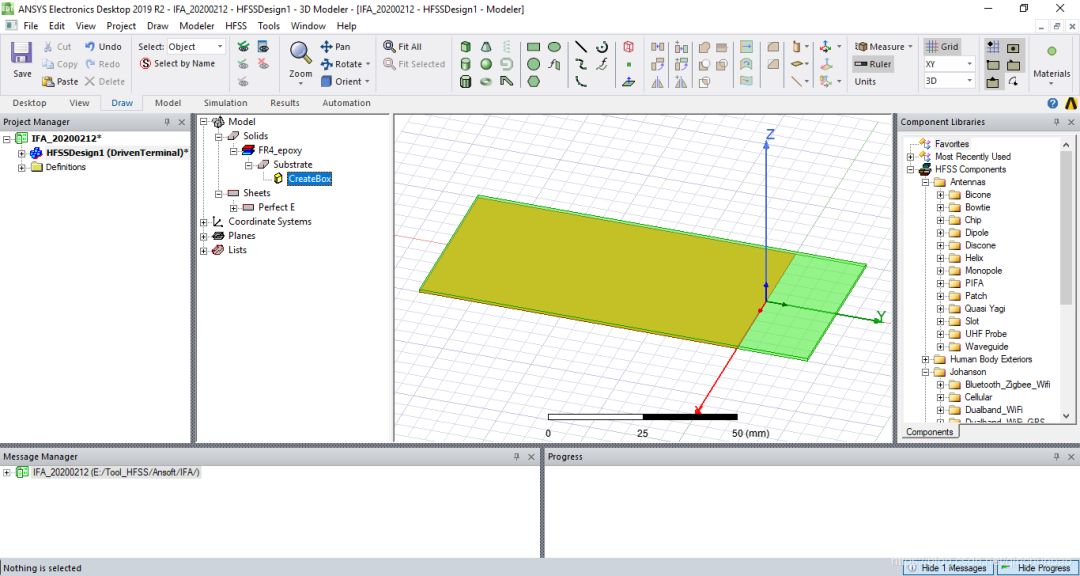Select the Draw ellipse tool
Viewport: 1080px width, 576px height.
[554, 47]
